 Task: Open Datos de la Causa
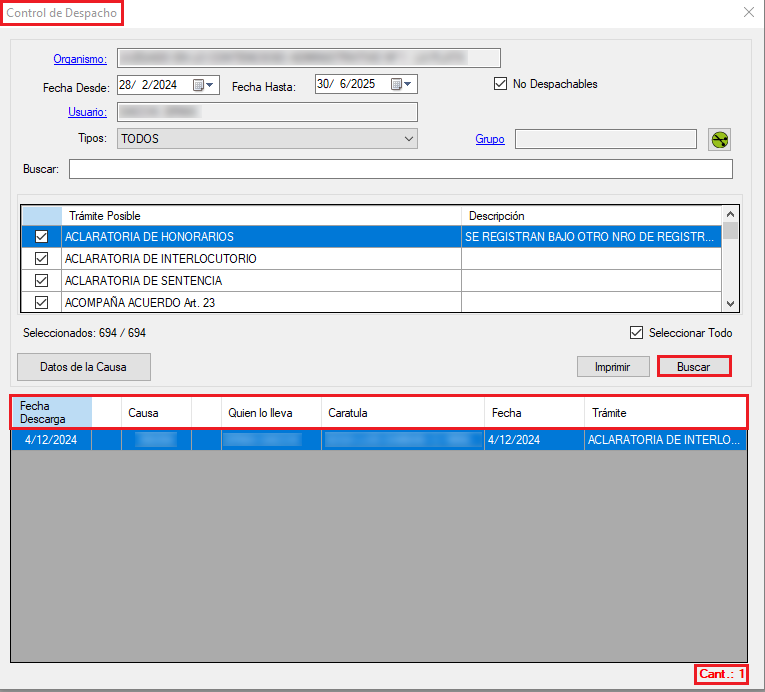[83, 367]
